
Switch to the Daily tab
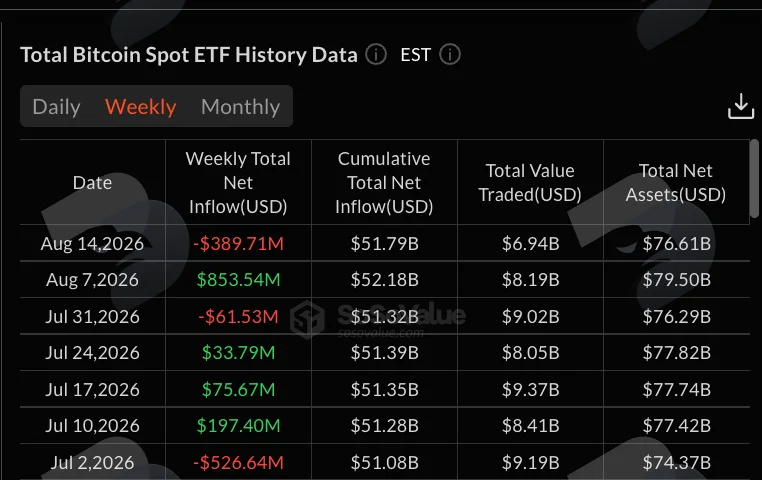pyautogui.click(x=56, y=106)
